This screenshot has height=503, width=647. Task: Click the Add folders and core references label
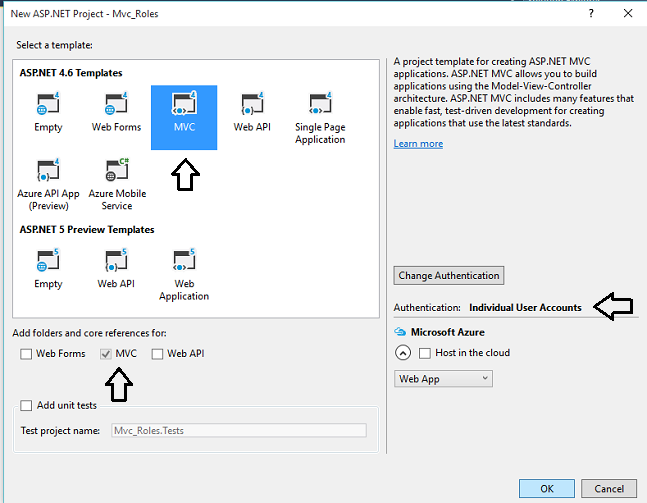90,333
